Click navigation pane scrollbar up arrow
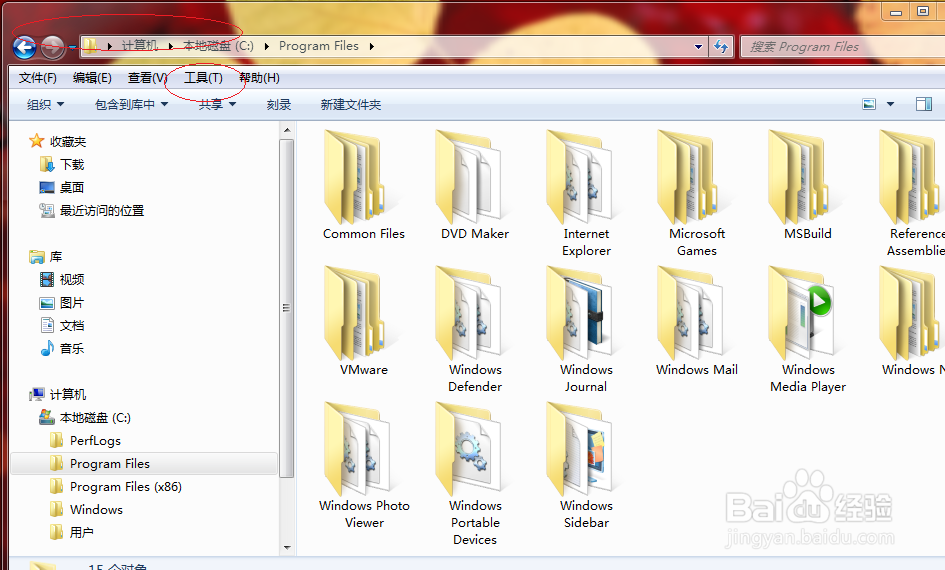945x570 pixels. coord(287,130)
